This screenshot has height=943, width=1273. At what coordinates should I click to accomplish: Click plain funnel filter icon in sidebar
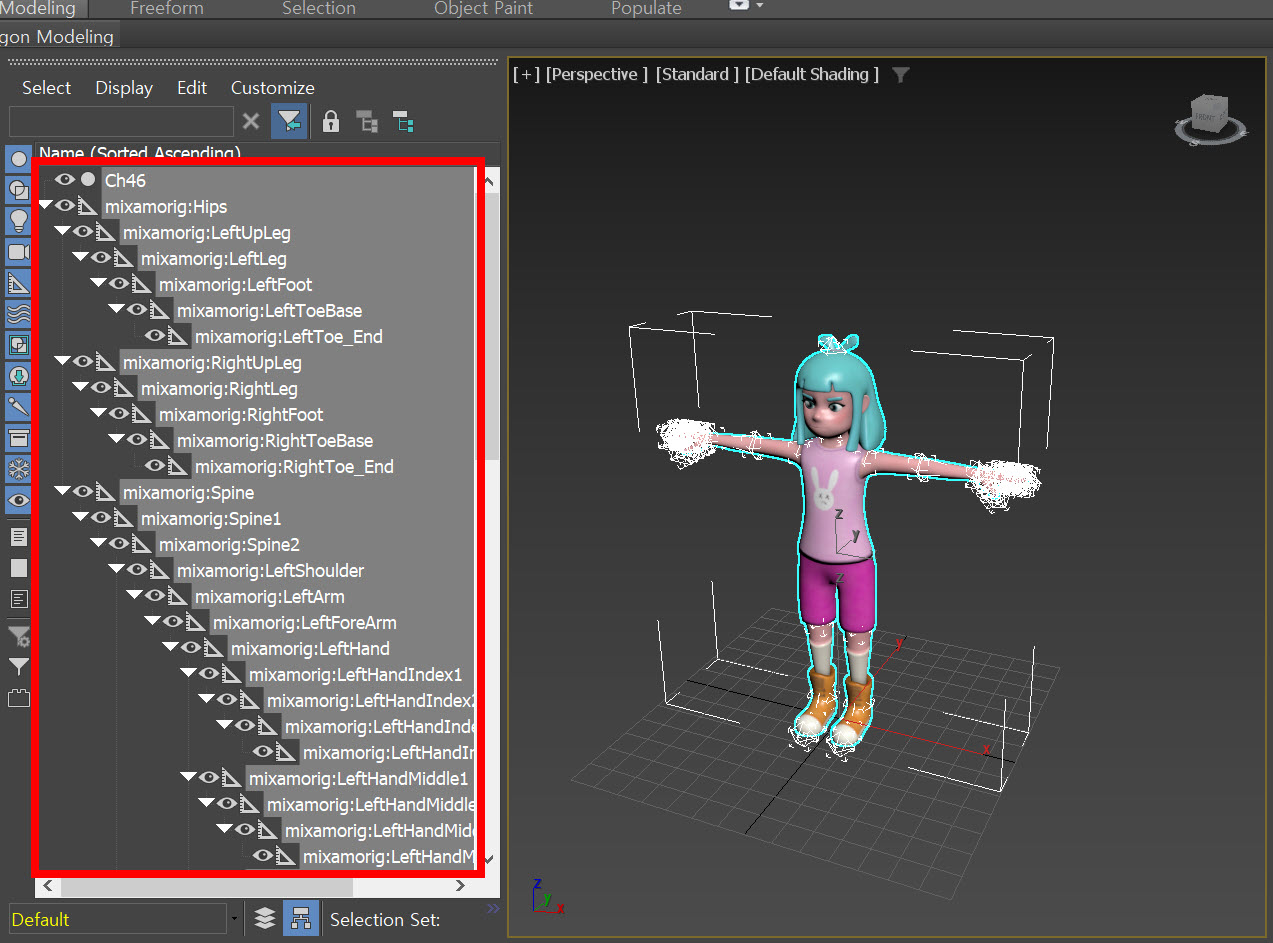[18, 667]
